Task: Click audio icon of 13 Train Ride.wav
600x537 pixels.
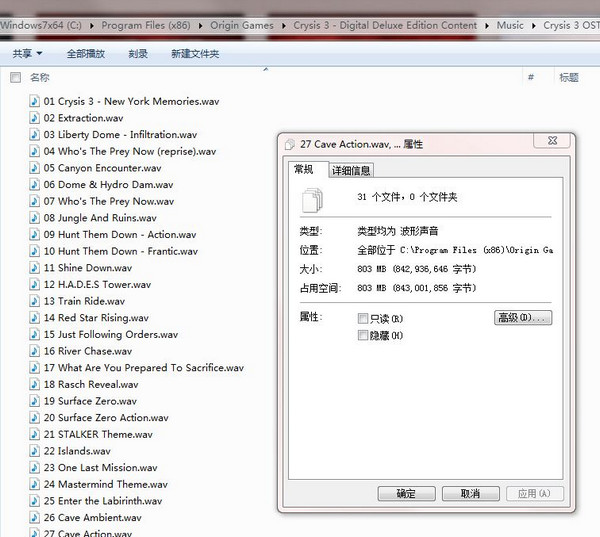Action: pos(34,301)
